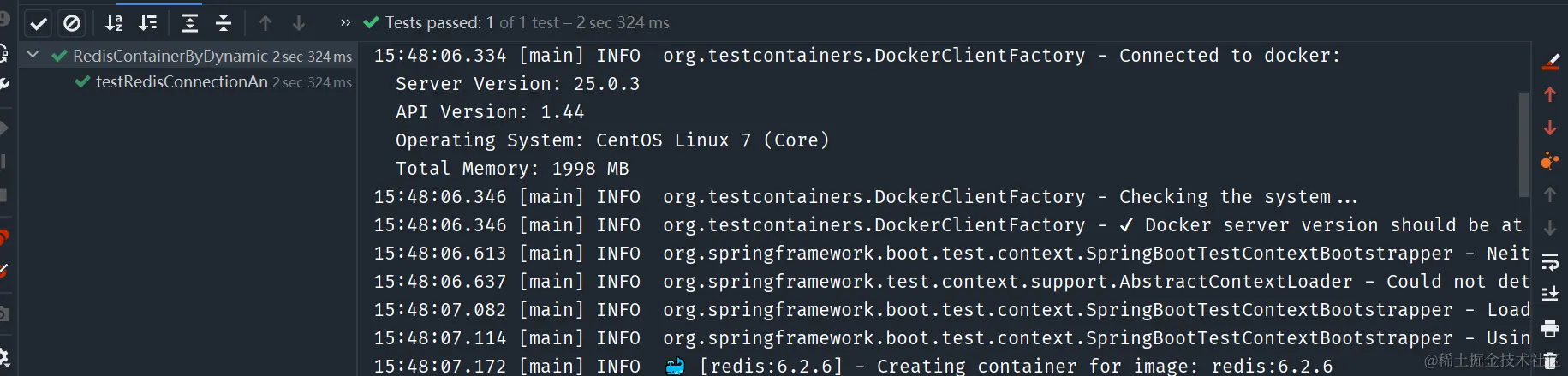Go to next failed test arrow

[299, 24]
